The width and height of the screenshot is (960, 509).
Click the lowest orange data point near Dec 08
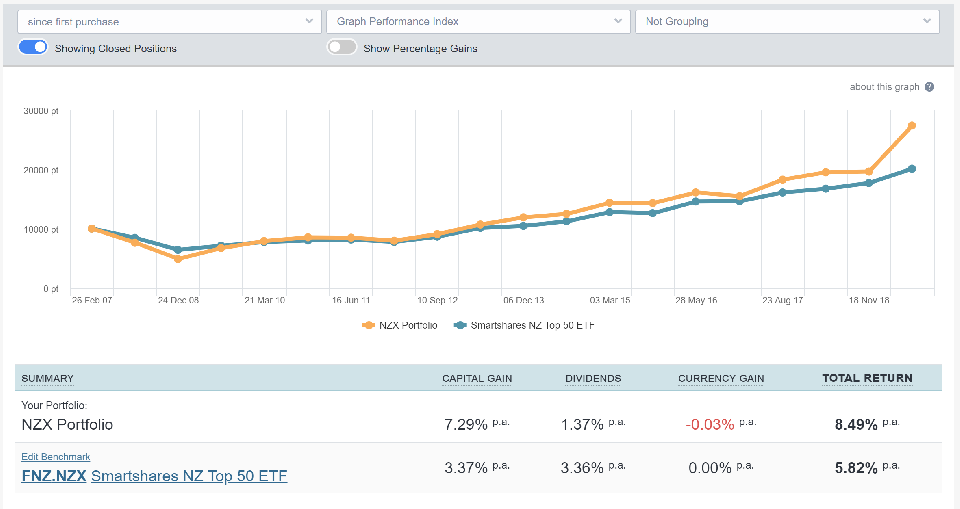(x=178, y=259)
